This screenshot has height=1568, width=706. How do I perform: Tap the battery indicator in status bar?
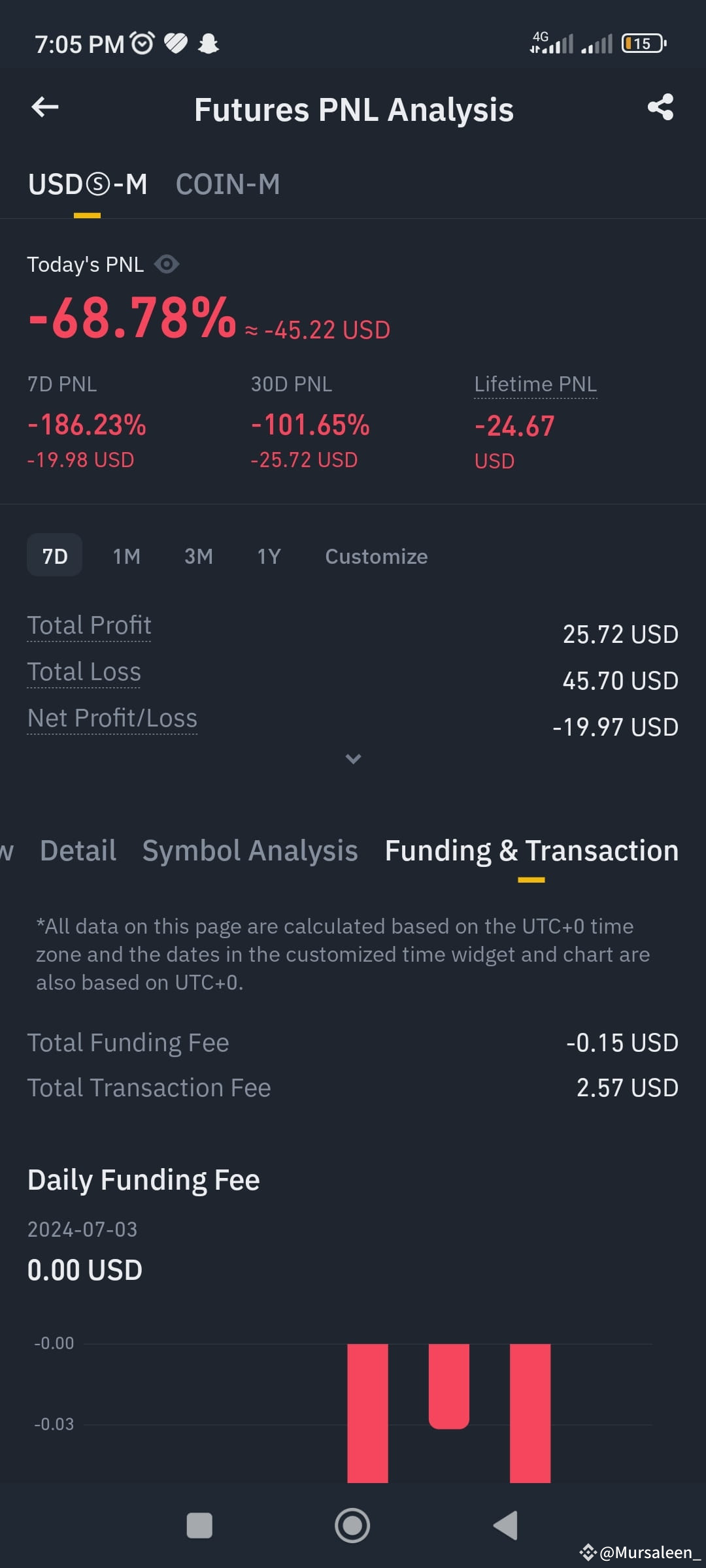[x=644, y=44]
